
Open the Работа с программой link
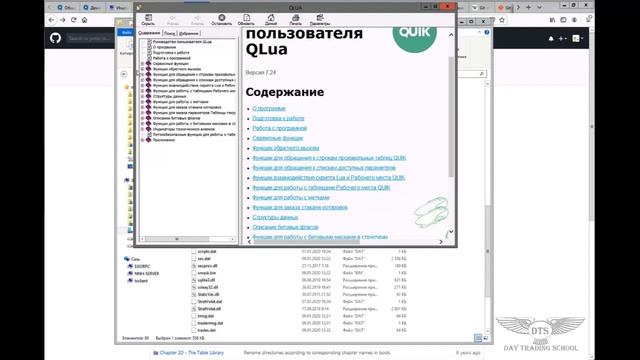pos(280,128)
